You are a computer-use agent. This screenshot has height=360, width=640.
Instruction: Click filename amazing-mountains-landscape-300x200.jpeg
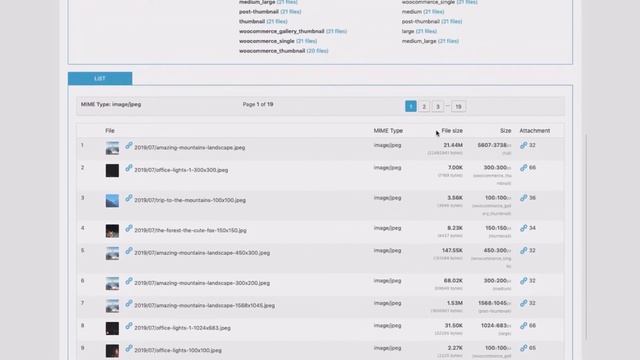202,283
